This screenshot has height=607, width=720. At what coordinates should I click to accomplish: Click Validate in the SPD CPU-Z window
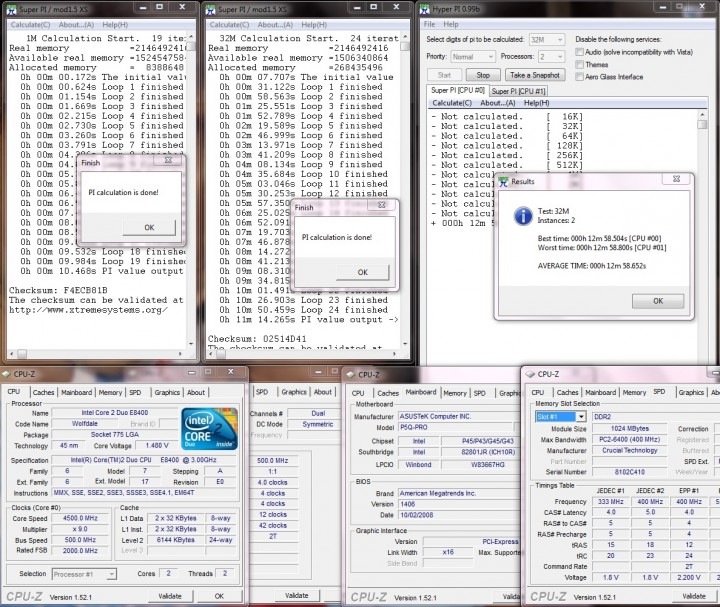point(694,596)
